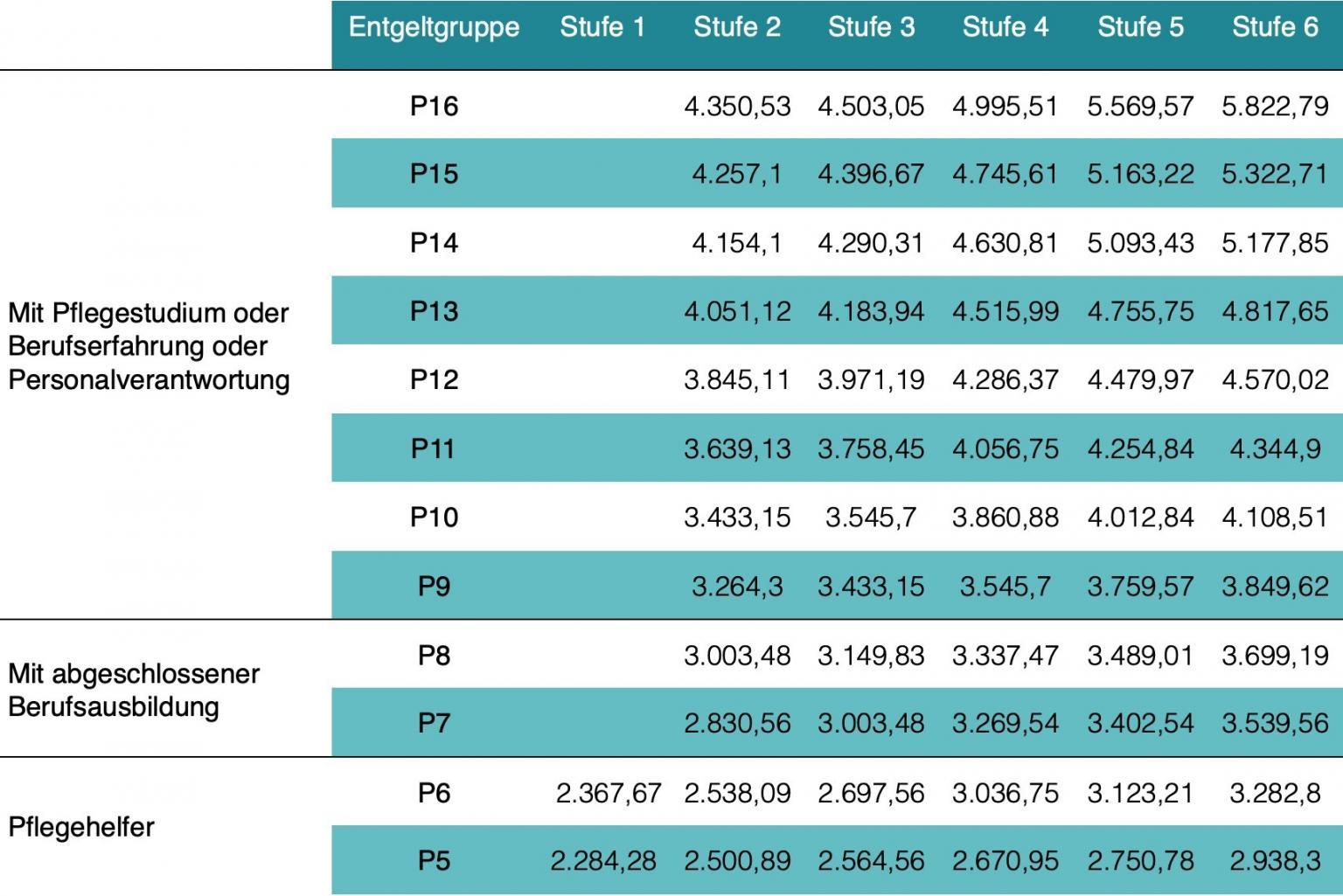Click the Stufe 4 header cell
1343x896 pixels.
click(1006, 28)
